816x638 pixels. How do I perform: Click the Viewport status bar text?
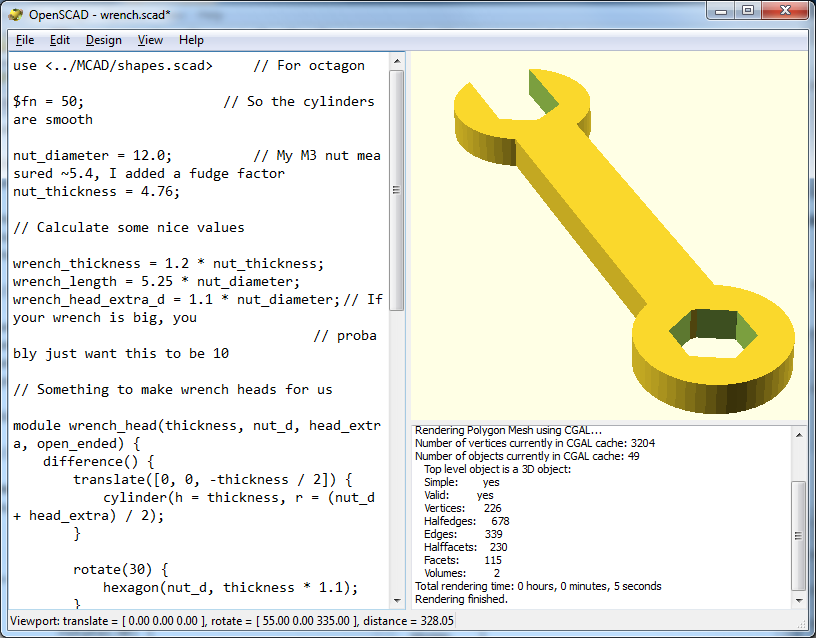[x=232, y=621]
